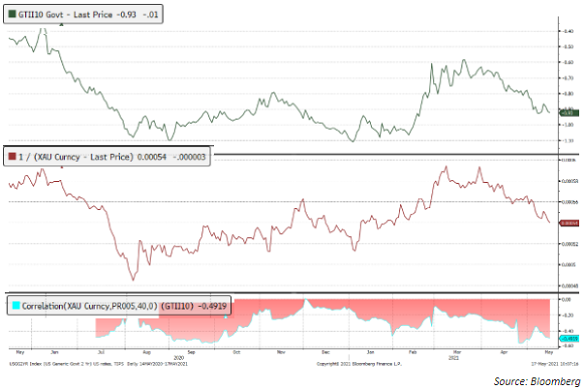Click the '2020' year label under the time axis
This screenshot has width=585, height=390.
coord(179,358)
